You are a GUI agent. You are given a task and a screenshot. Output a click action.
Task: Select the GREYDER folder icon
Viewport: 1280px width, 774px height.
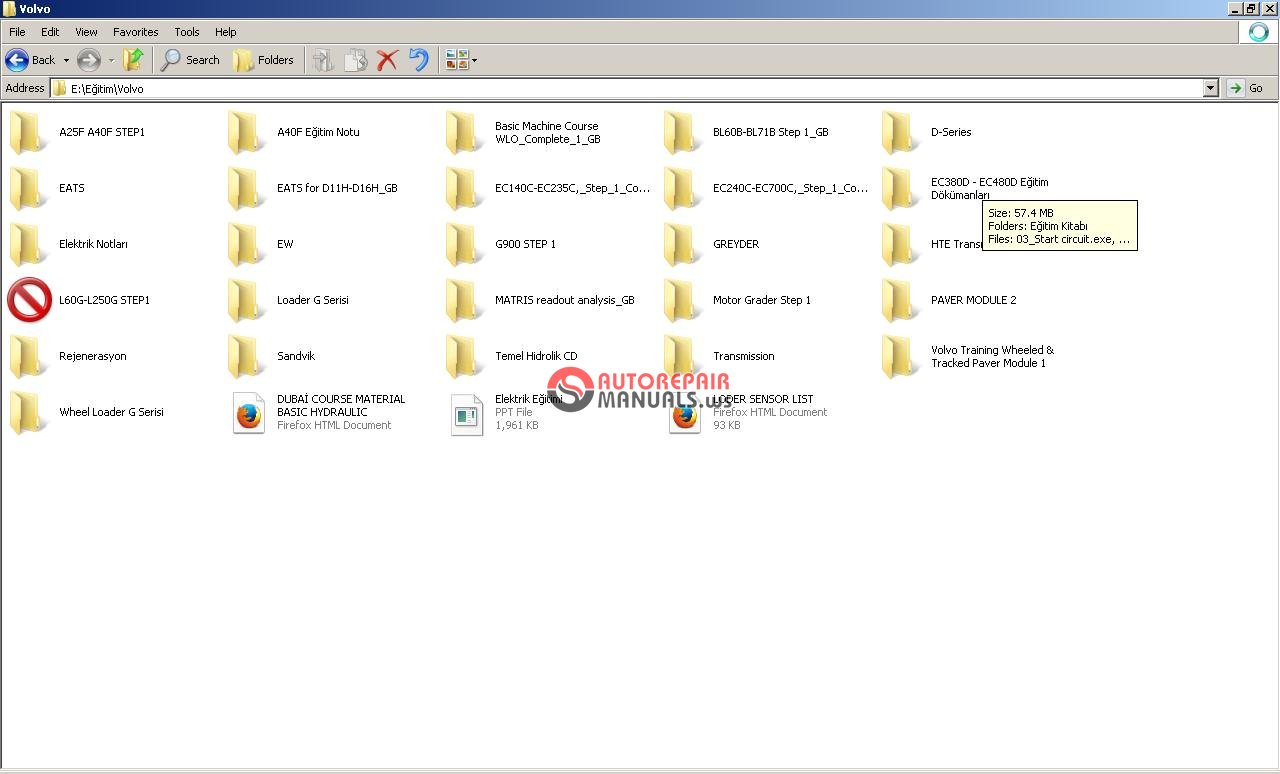tap(682, 244)
